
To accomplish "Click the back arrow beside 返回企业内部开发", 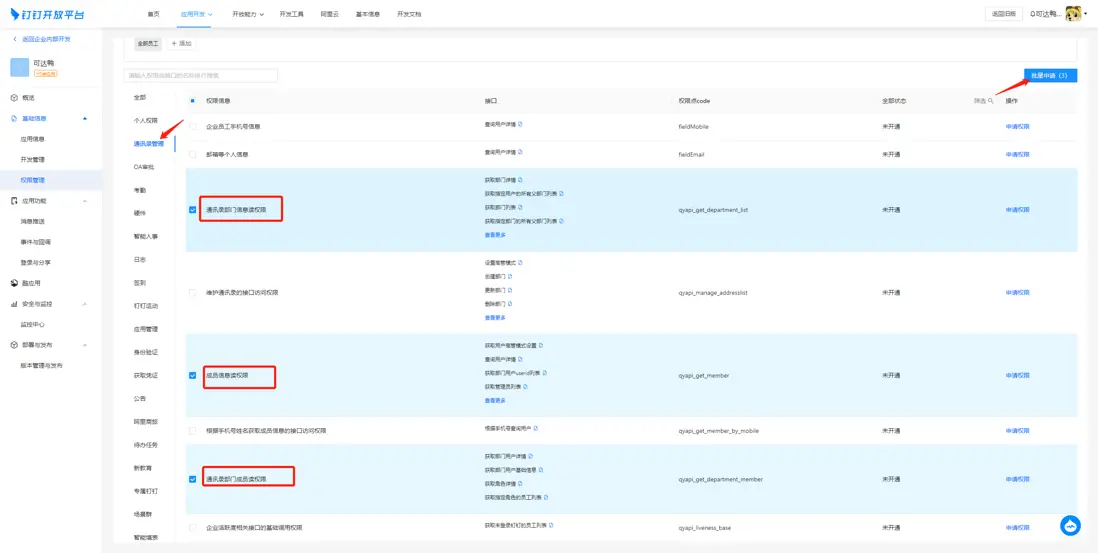I will tap(15, 39).
